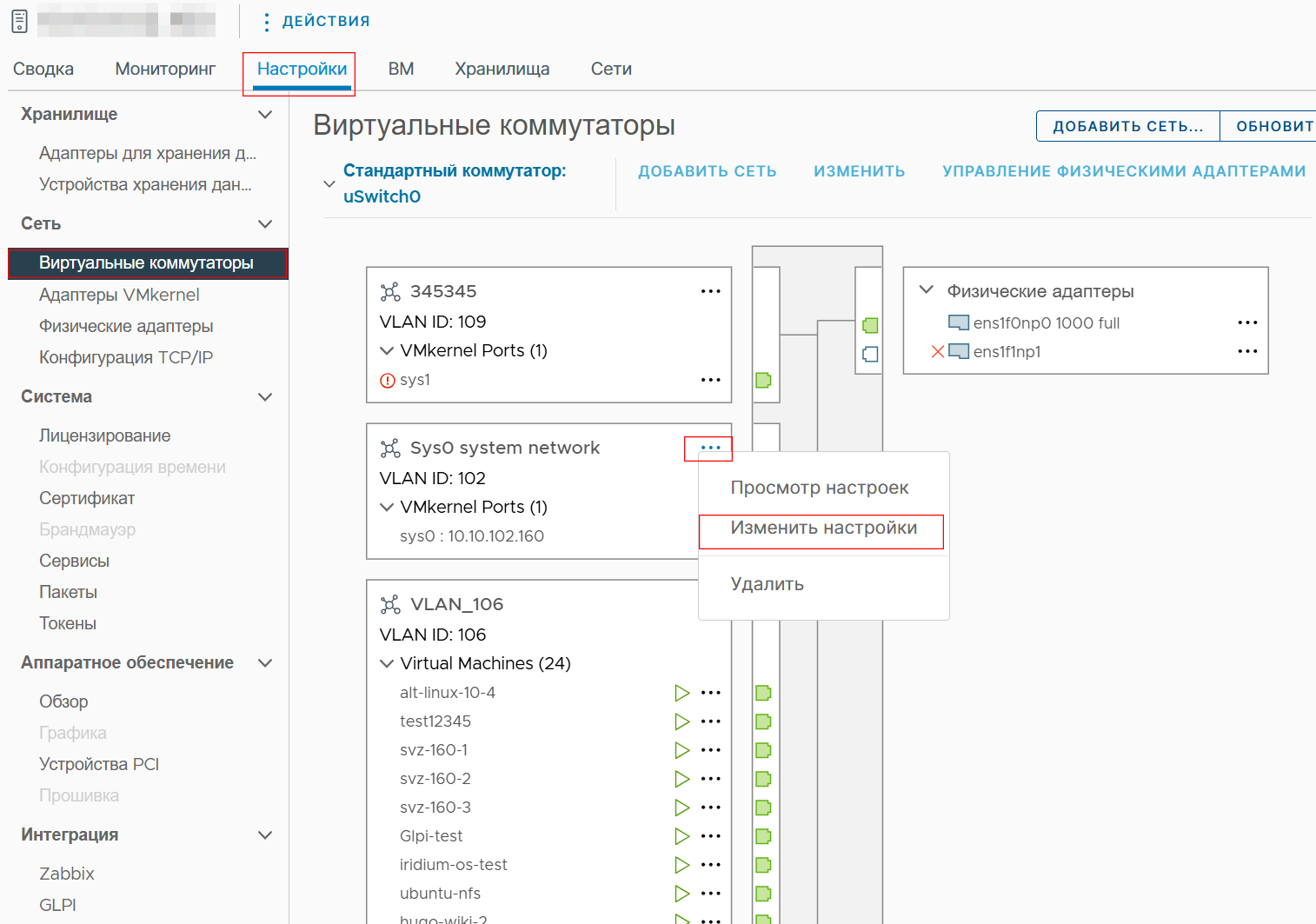Collapse the Стандартный коммутатор uSwitch0 section
The image size is (1316, 924).
click(x=329, y=183)
